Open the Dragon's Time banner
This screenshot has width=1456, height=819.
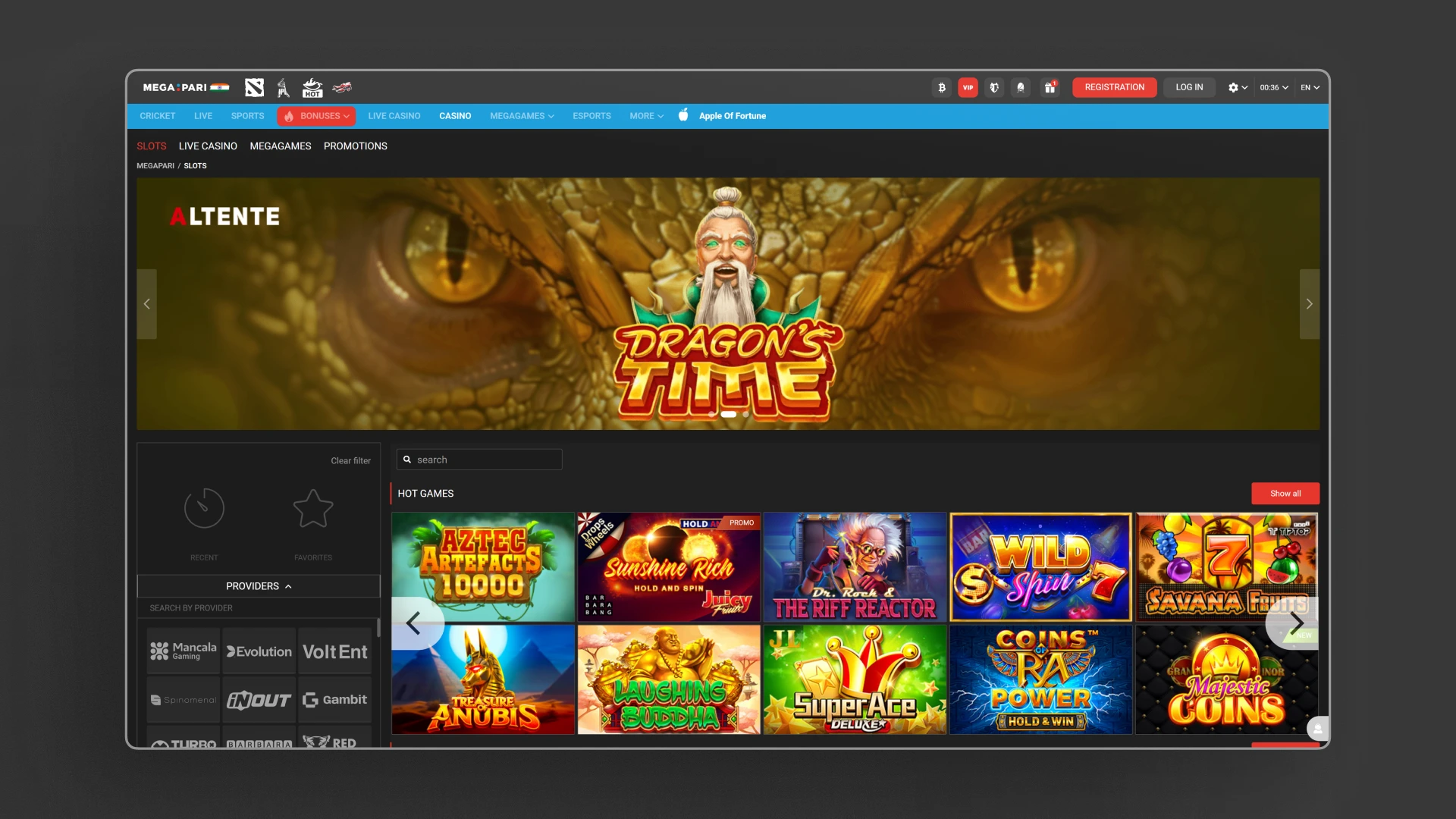click(728, 303)
